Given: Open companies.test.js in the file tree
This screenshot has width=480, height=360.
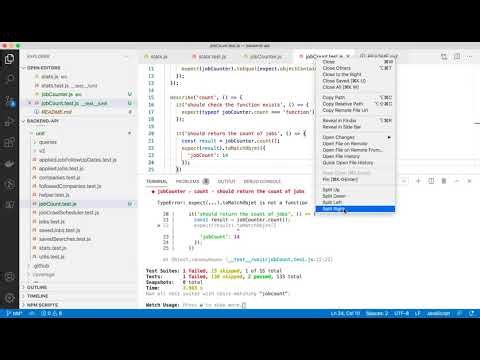Looking at the screenshot, I should (60, 177).
